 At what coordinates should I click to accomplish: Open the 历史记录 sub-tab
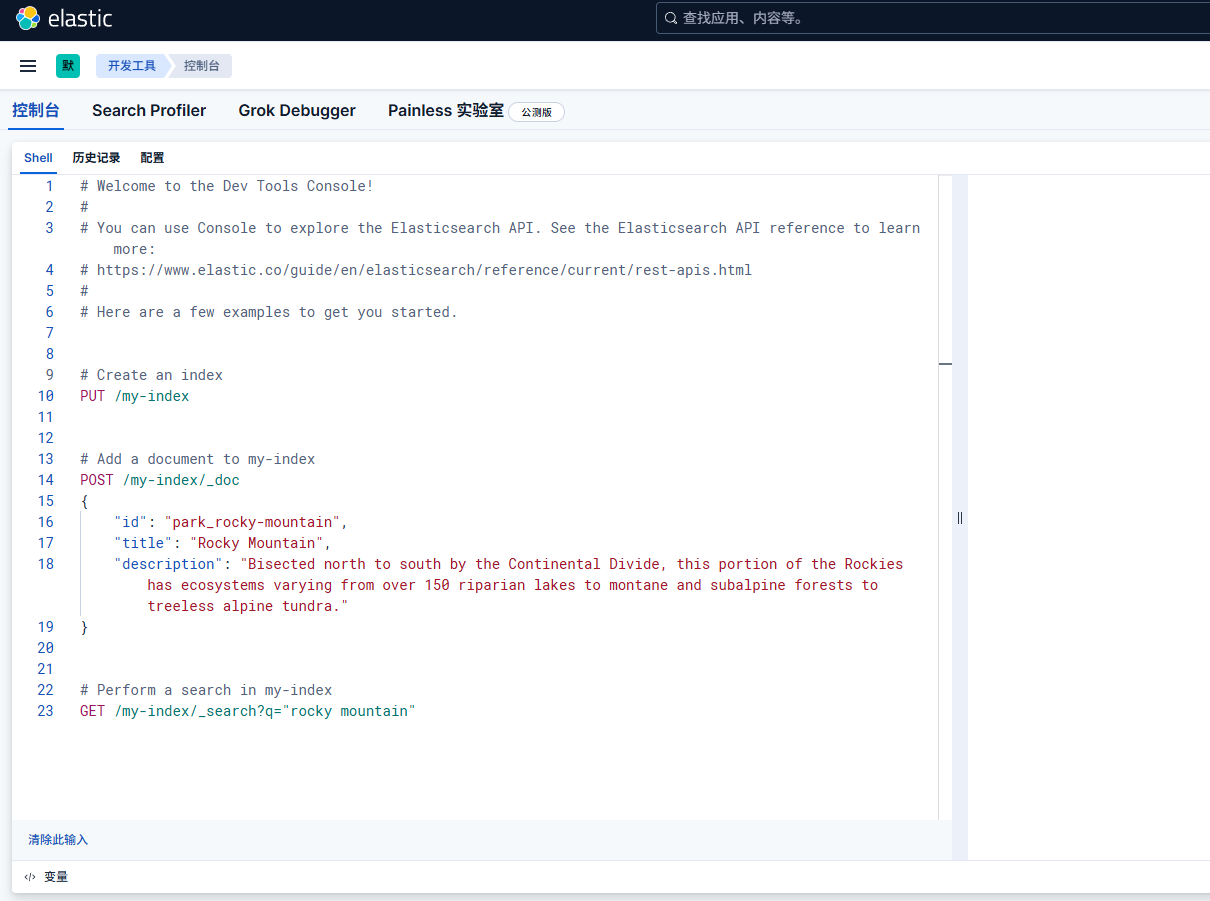[x=96, y=158]
